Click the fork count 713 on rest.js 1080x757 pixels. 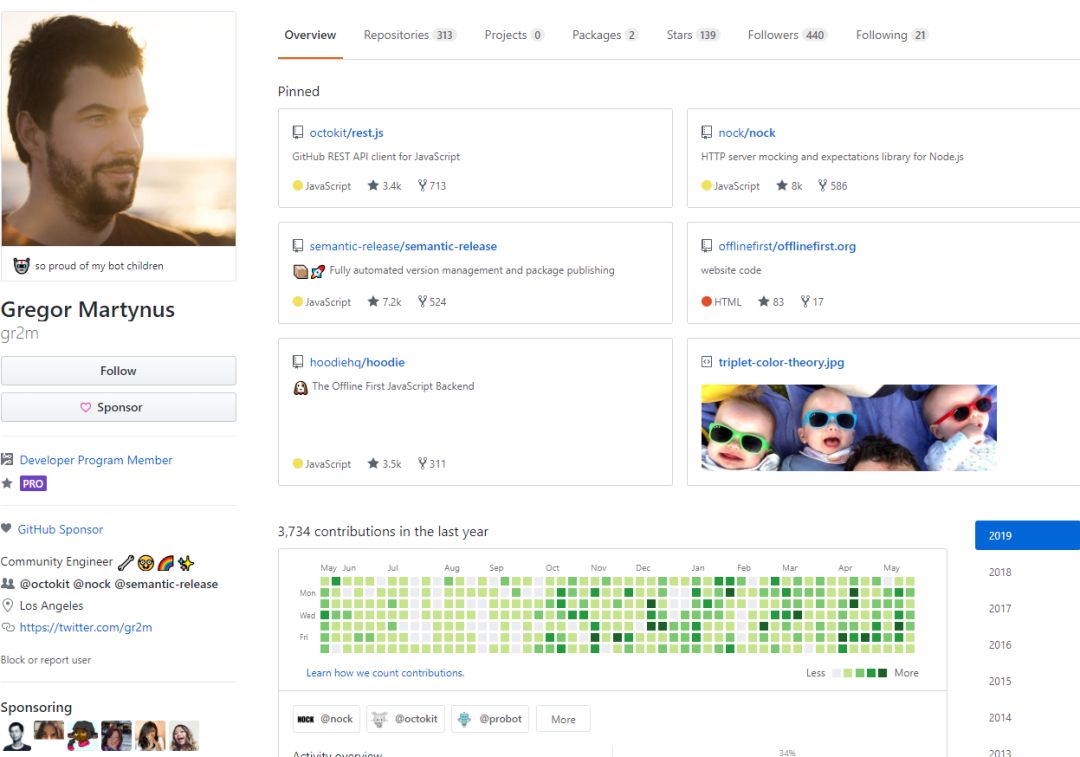(432, 185)
